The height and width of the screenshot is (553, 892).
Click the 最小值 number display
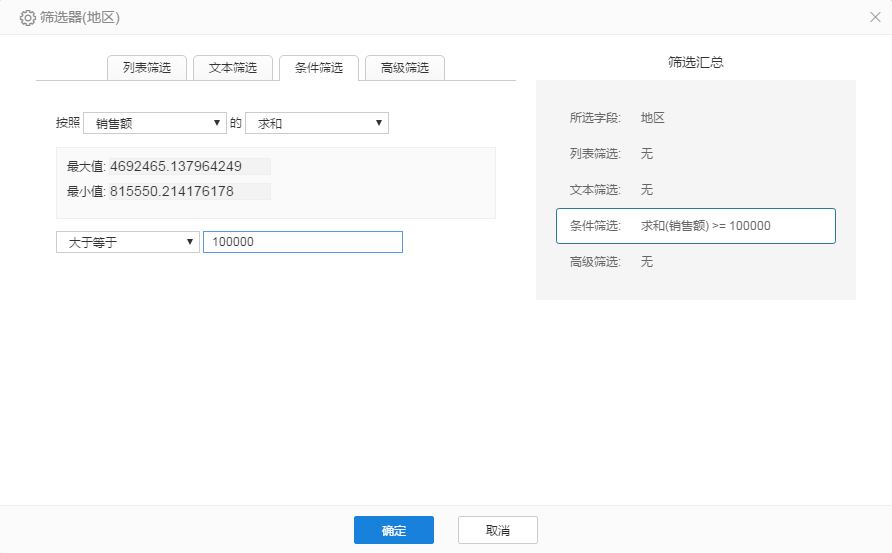(x=172, y=191)
